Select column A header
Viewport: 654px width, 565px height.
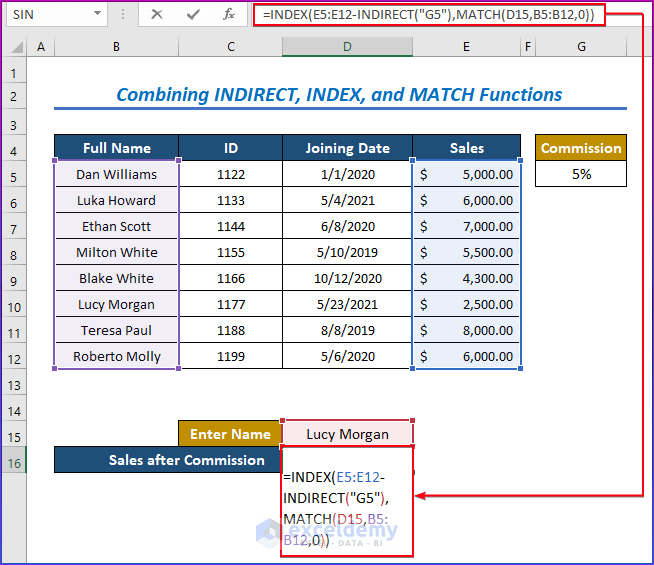[x=41, y=47]
